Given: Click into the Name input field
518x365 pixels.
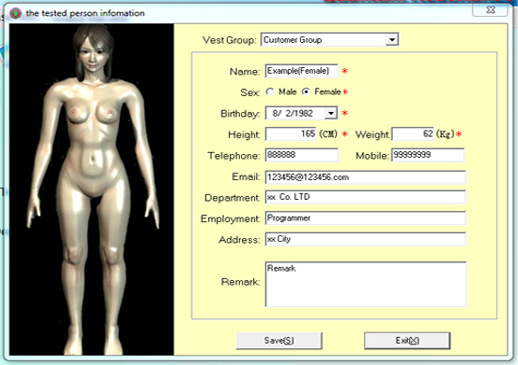Looking at the screenshot, I should (302, 71).
